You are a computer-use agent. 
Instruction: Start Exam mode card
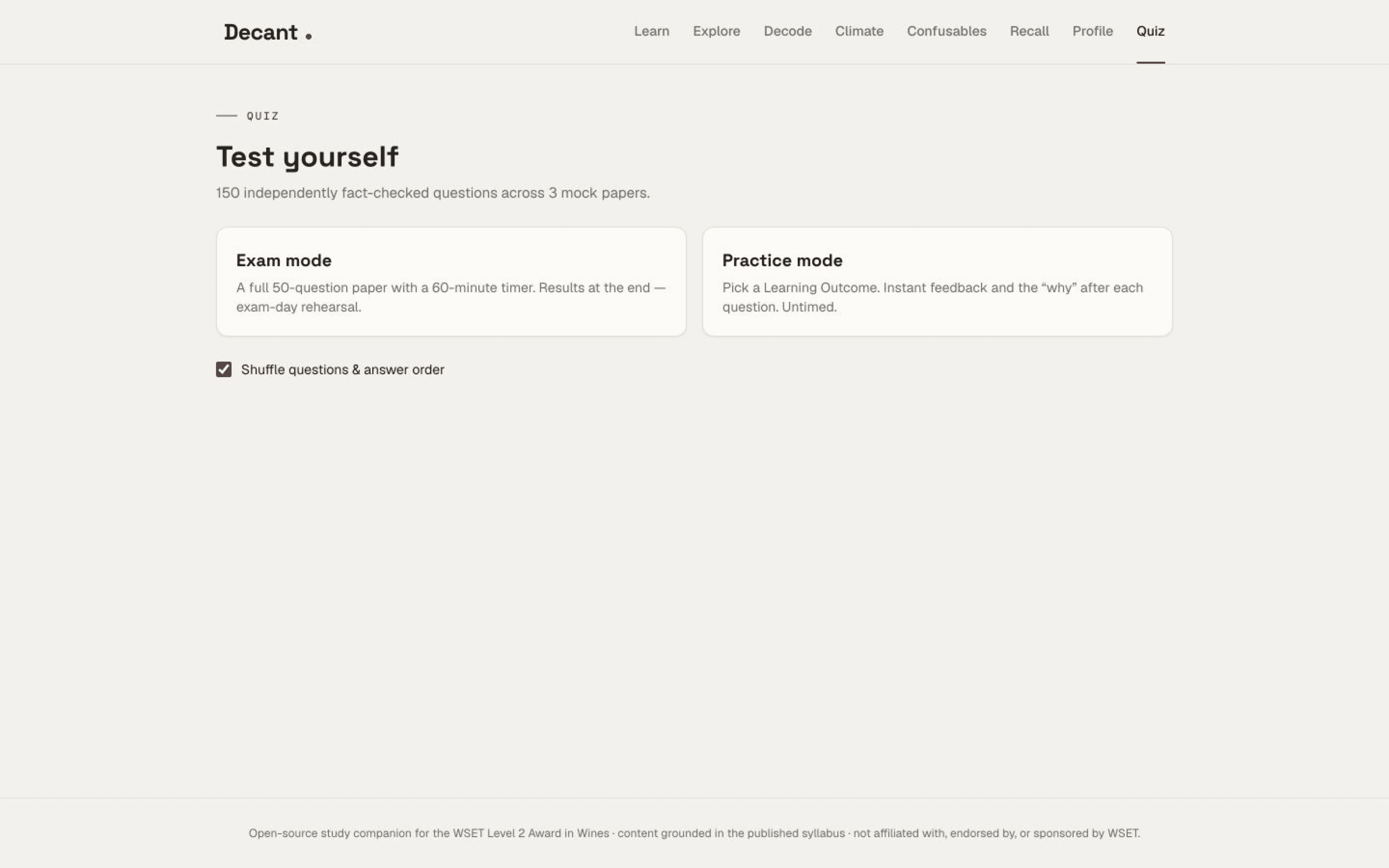[451, 281]
